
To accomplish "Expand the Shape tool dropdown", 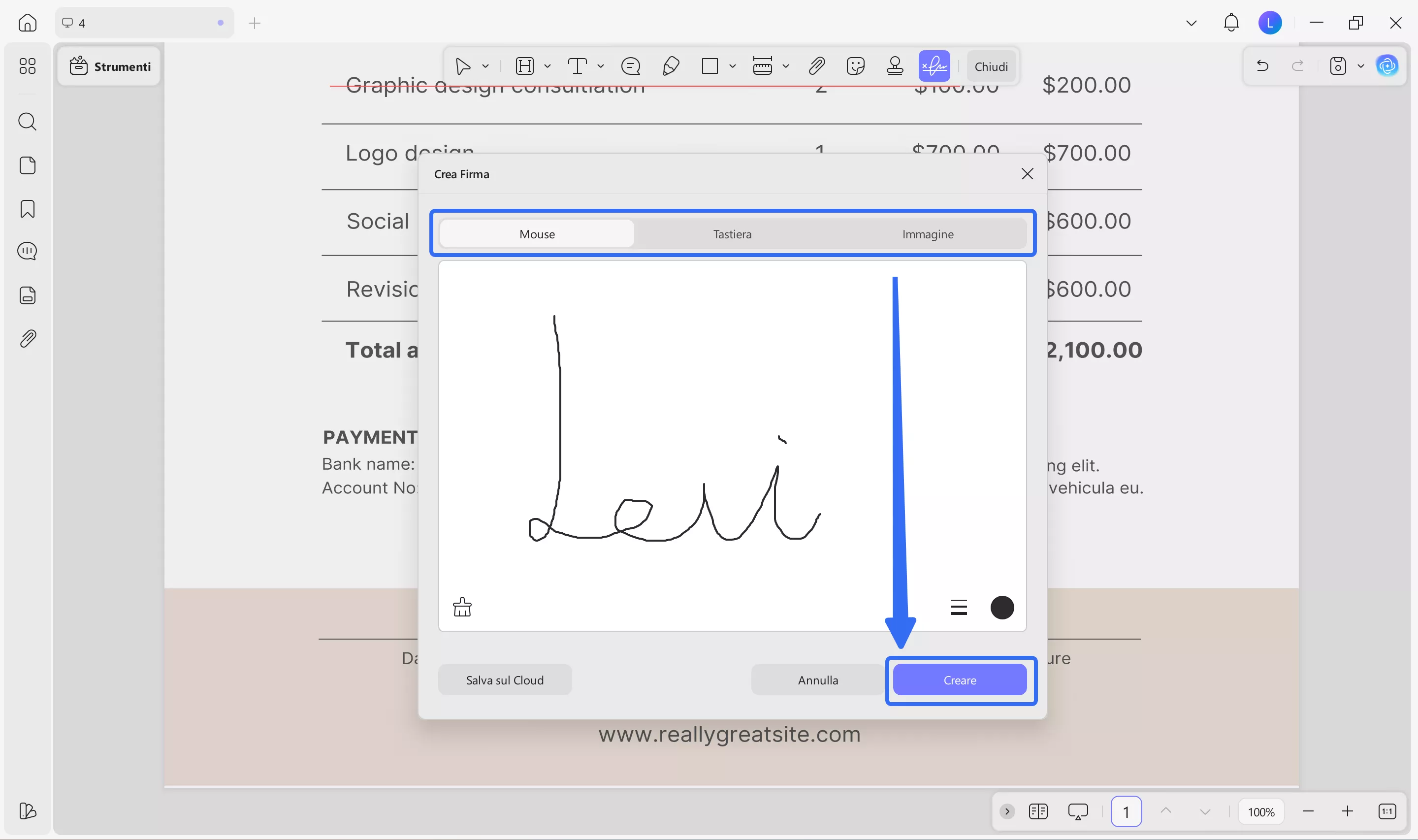I will click(x=732, y=65).
